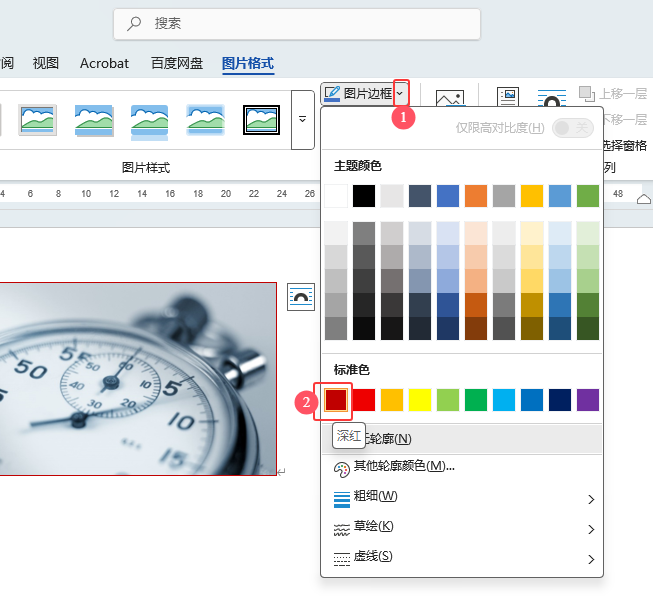Apply the reflected picture style
The height and width of the screenshot is (596, 653).
pos(150,121)
